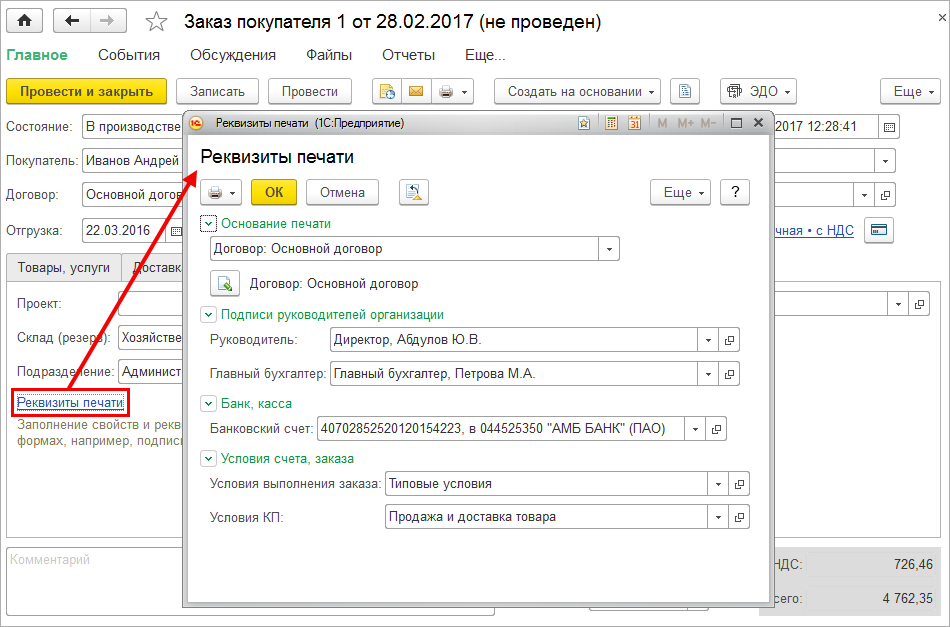Open price type link ending с НДС
Image resolution: width=950 pixels, height=627 pixels.
pyautogui.click(x=814, y=231)
